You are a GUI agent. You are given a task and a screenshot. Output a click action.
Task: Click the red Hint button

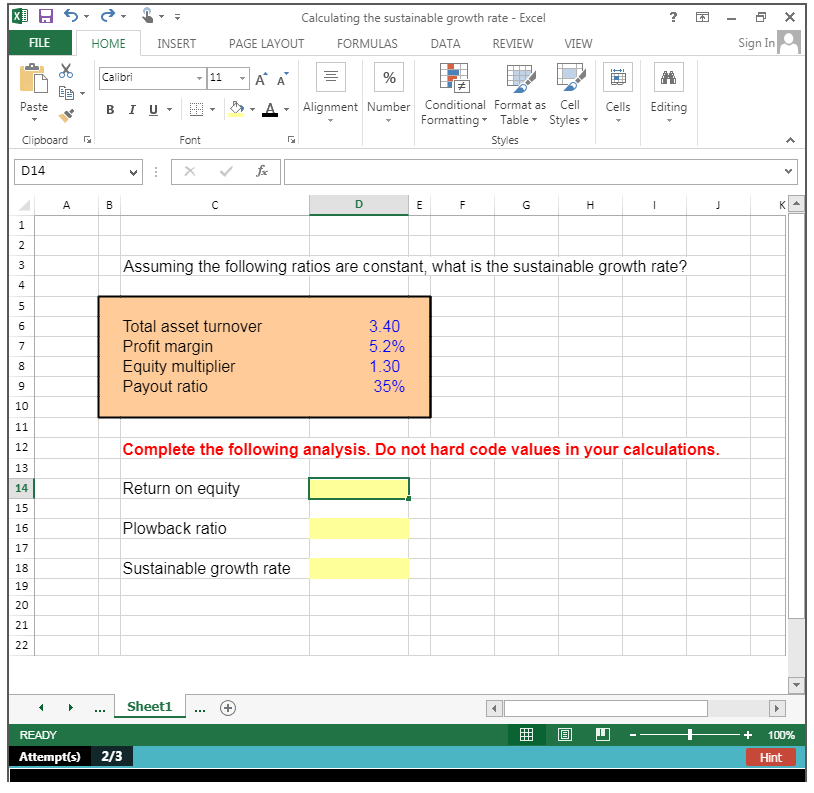point(770,757)
